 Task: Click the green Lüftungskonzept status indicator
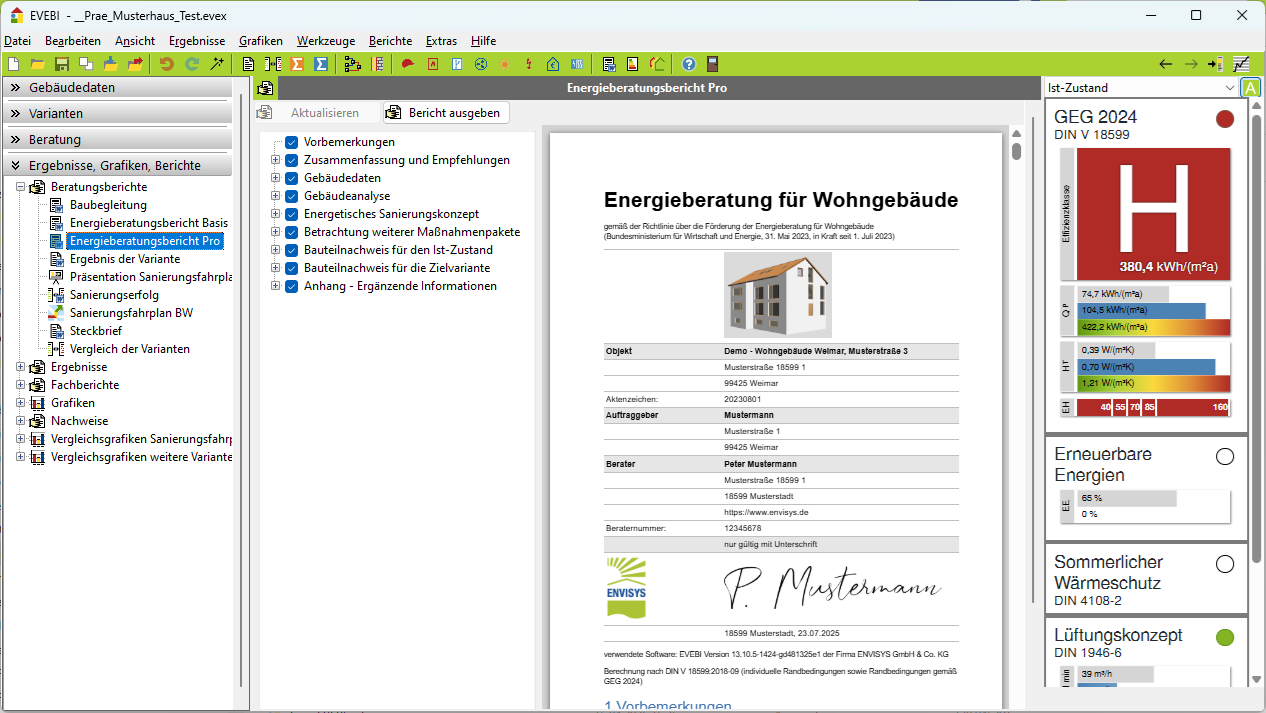(1224, 637)
